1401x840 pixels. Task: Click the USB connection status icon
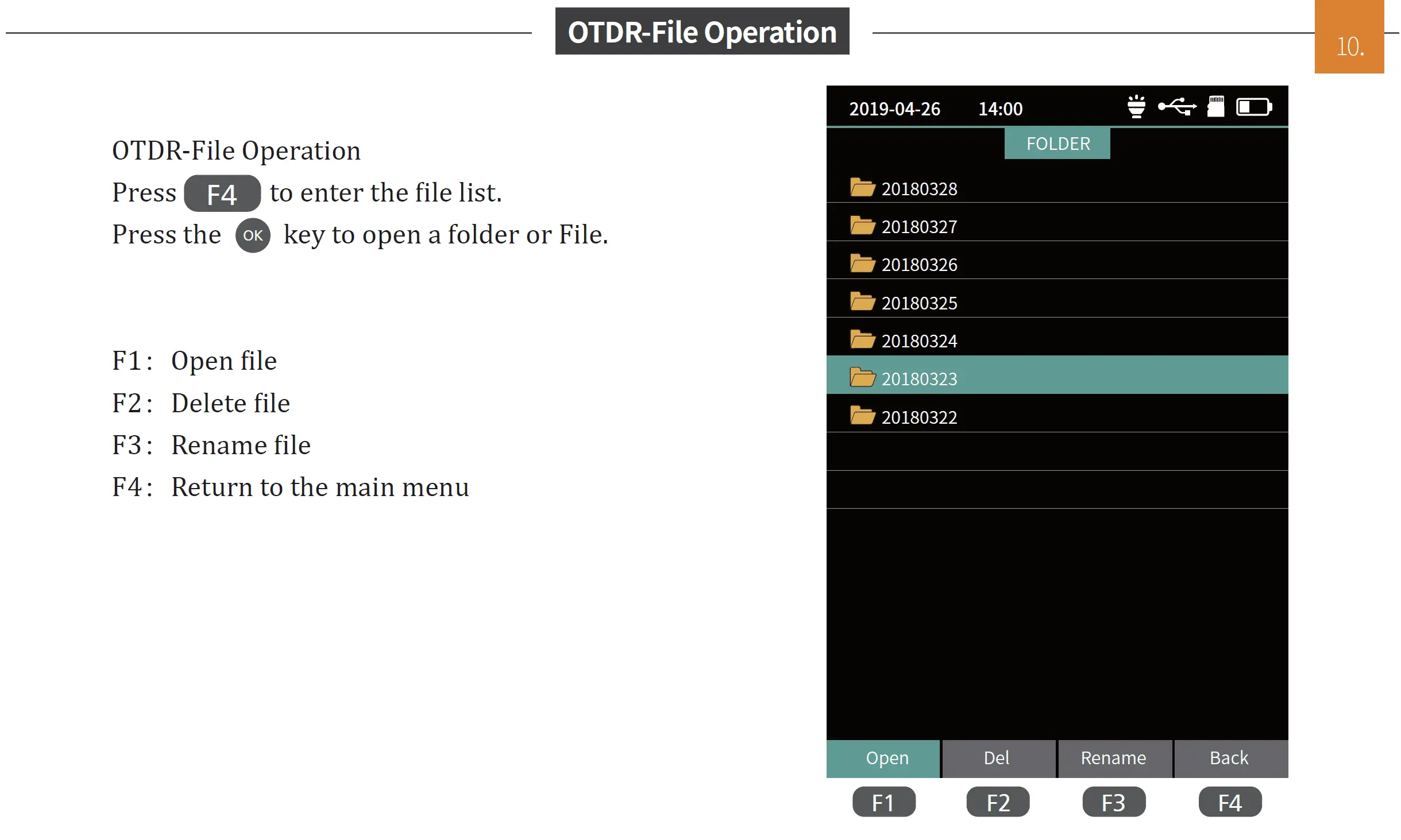pyautogui.click(x=1177, y=107)
